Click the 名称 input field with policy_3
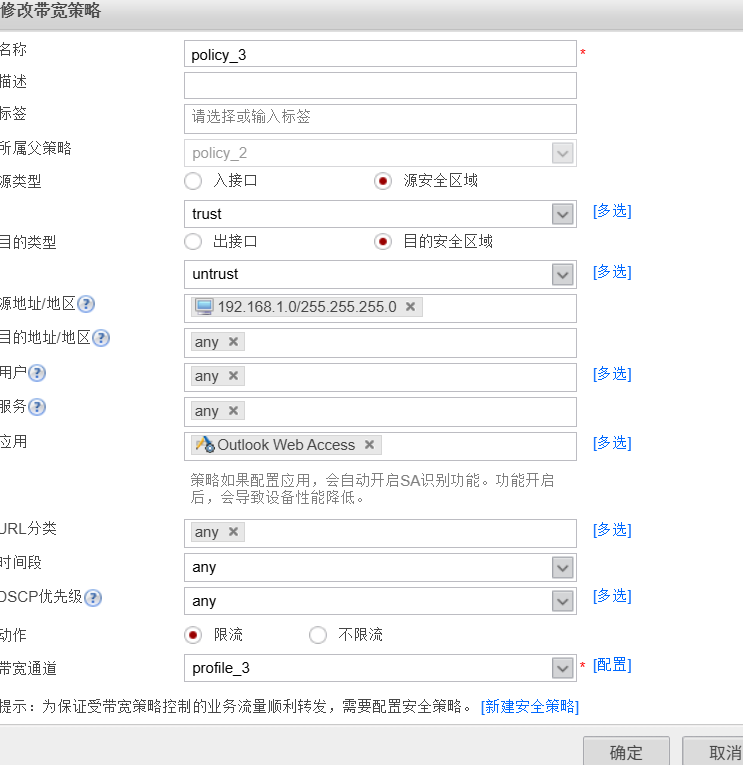This screenshot has width=743, height=765. [x=381, y=54]
